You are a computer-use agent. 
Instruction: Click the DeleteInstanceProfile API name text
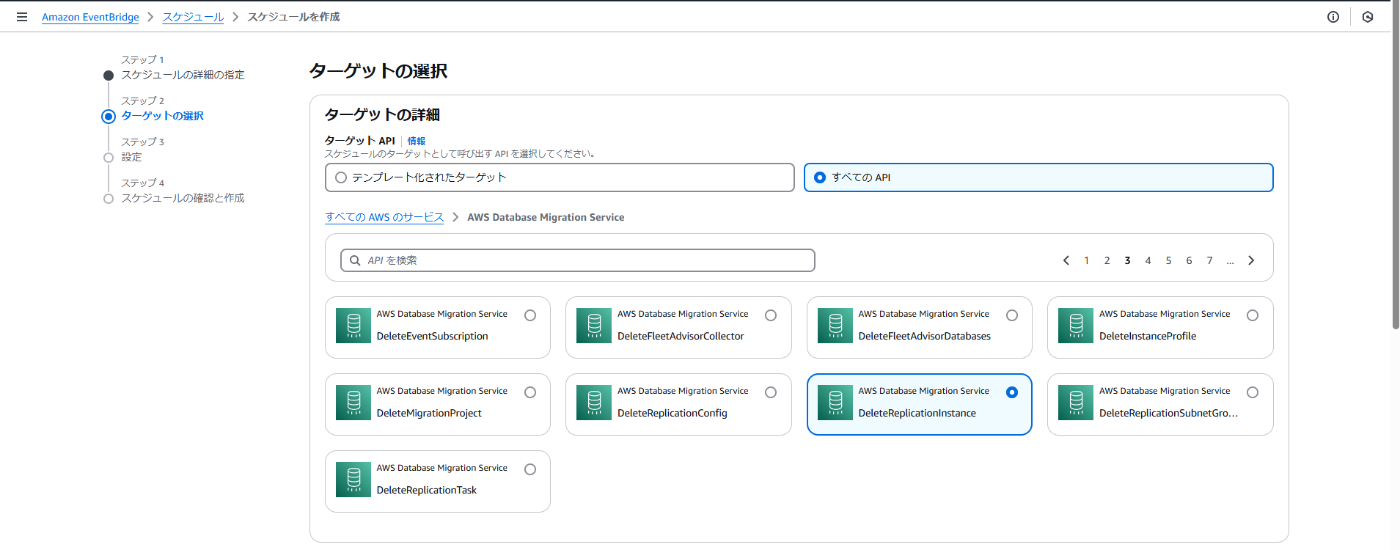coord(1147,336)
